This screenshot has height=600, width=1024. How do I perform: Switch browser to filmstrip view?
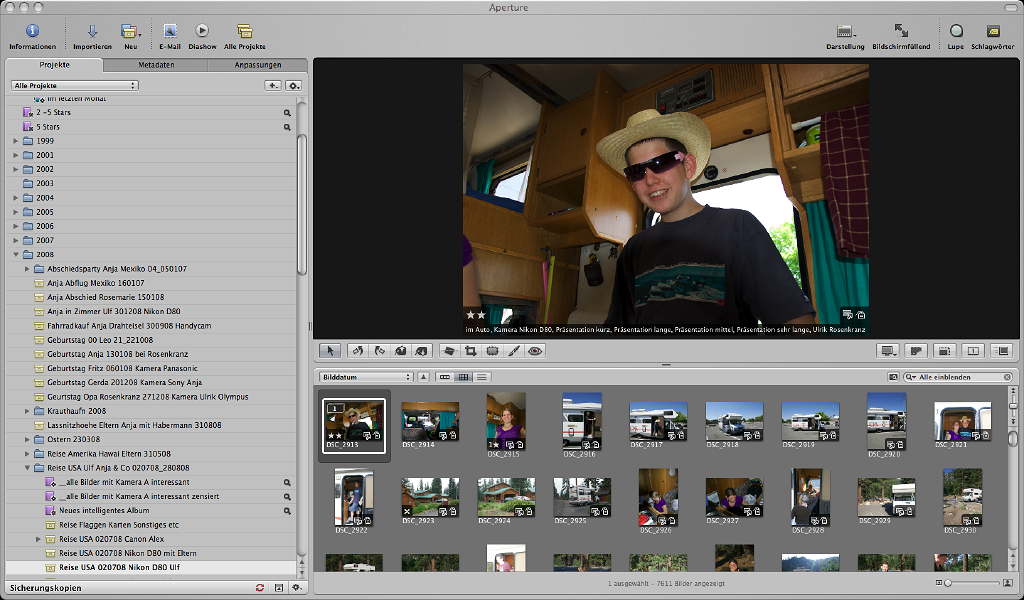pos(445,377)
